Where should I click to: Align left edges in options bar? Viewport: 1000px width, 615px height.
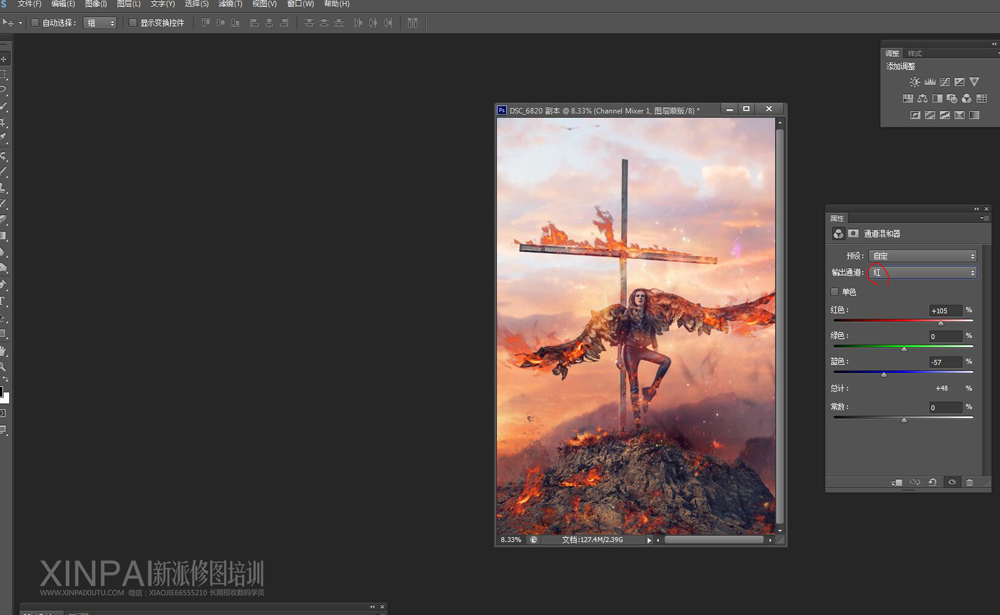[x=254, y=23]
